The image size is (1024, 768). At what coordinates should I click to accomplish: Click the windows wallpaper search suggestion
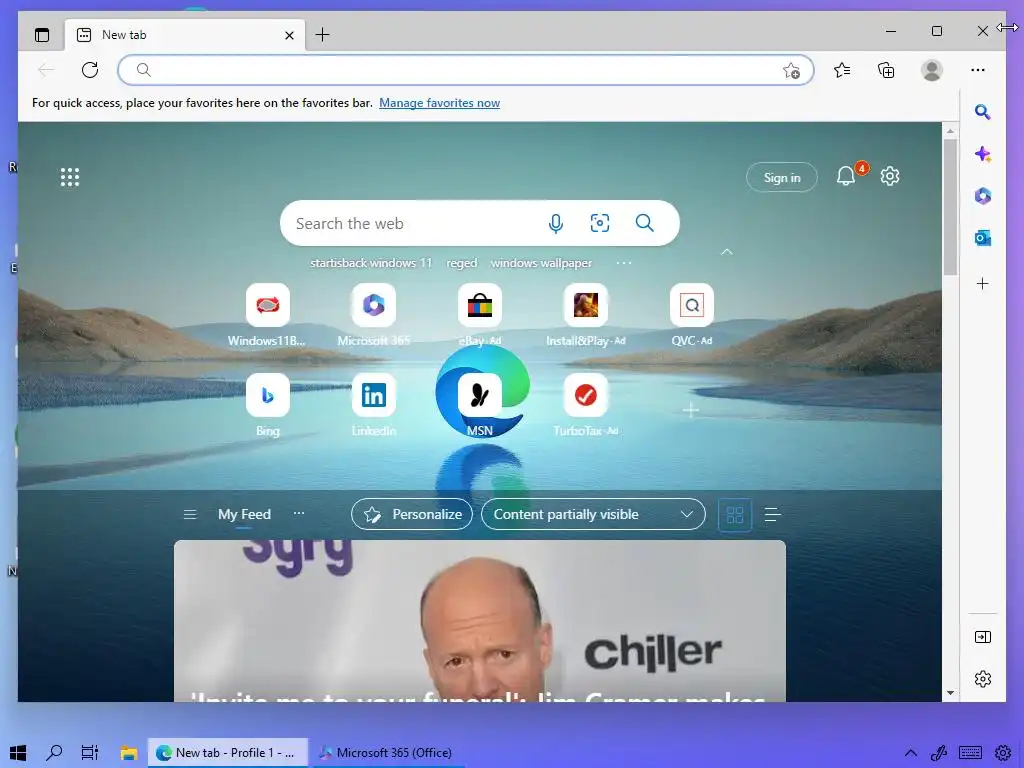[x=541, y=263]
